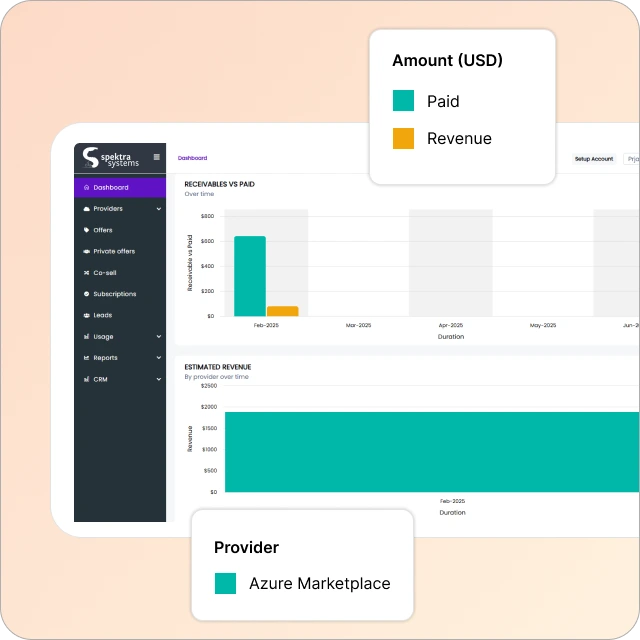The width and height of the screenshot is (640, 640).
Task: Click the Subscriptions check icon
Action: [x=87, y=294]
